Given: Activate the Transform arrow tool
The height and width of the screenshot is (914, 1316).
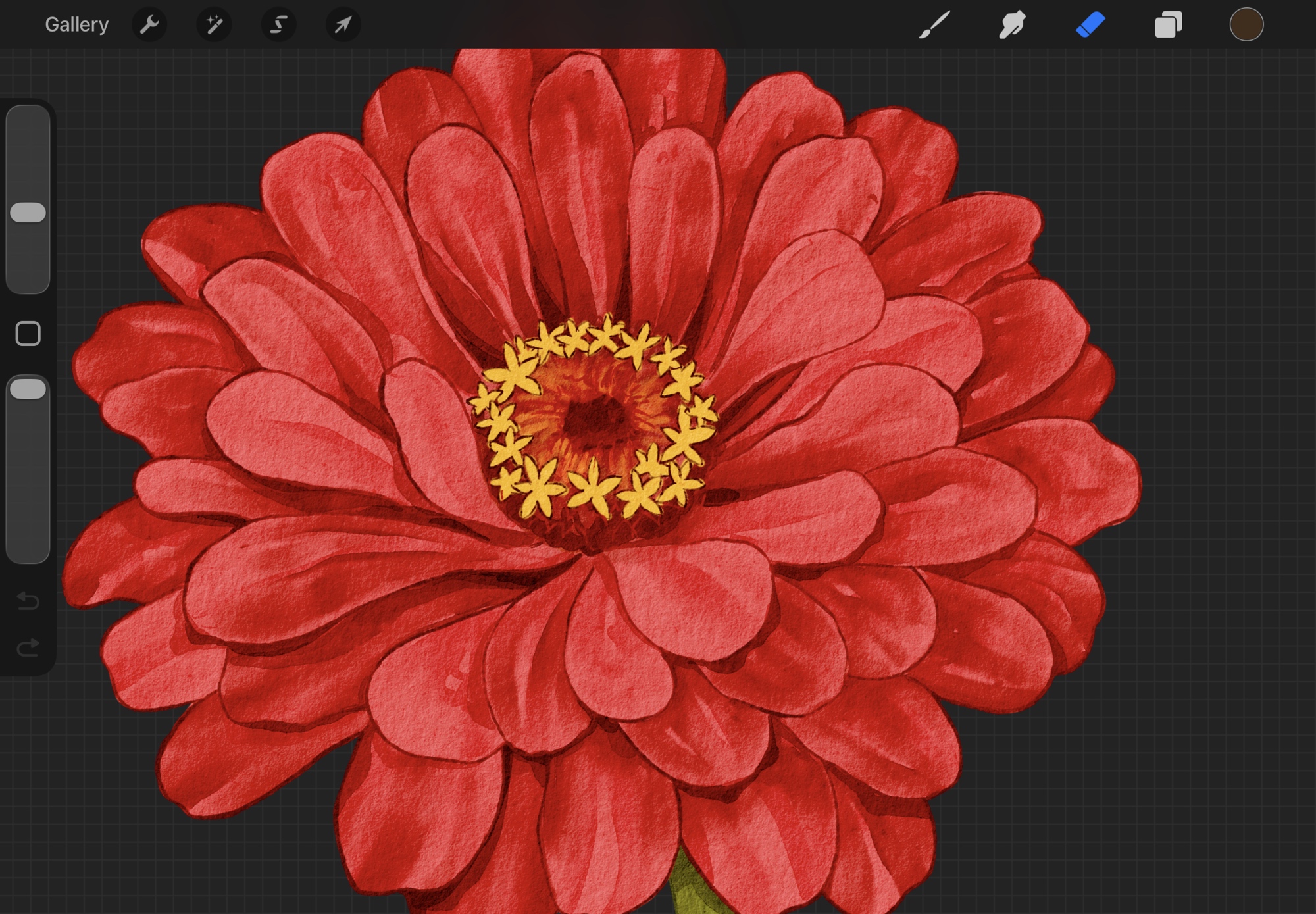Looking at the screenshot, I should click(343, 25).
